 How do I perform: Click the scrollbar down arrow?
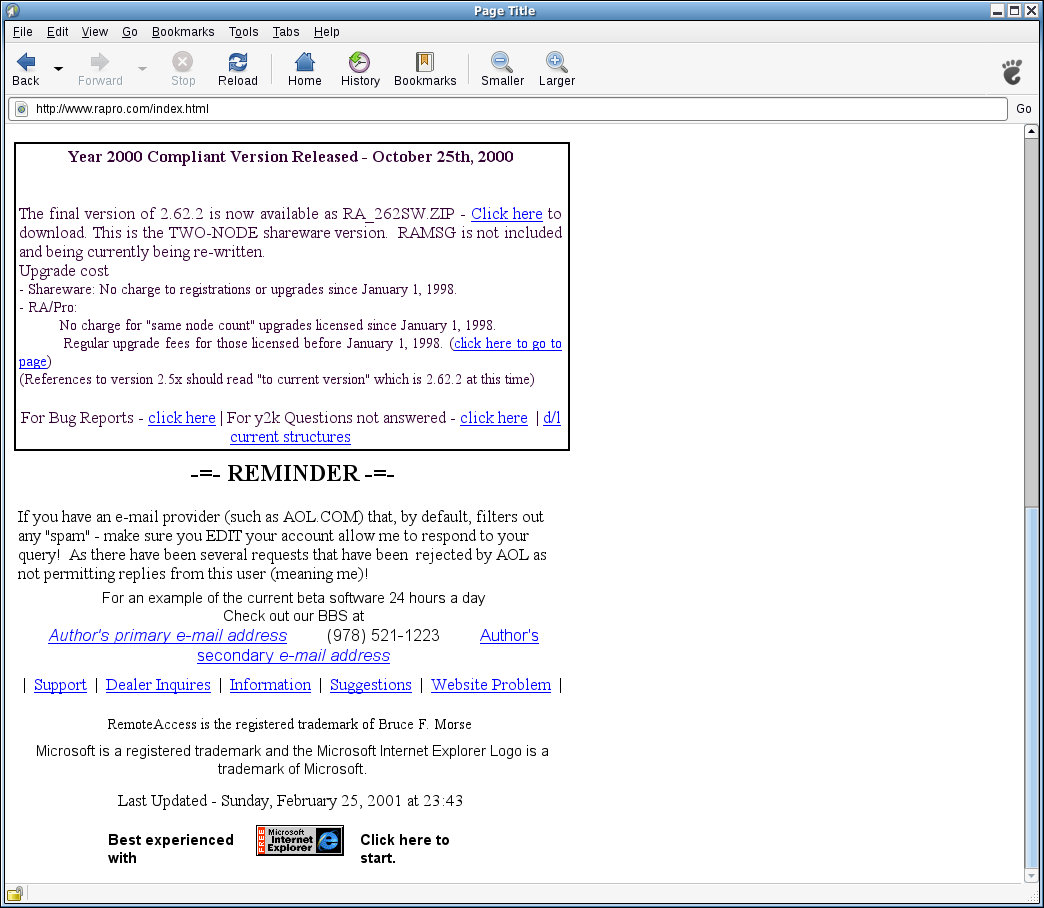point(1031,877)
